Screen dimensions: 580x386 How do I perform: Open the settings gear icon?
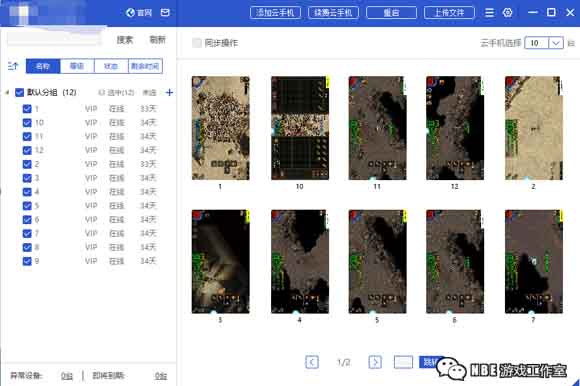click(x=508, y=13)
